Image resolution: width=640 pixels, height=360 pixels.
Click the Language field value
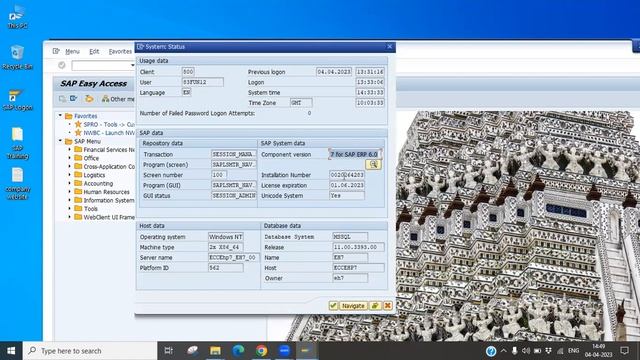coord(186,92)
